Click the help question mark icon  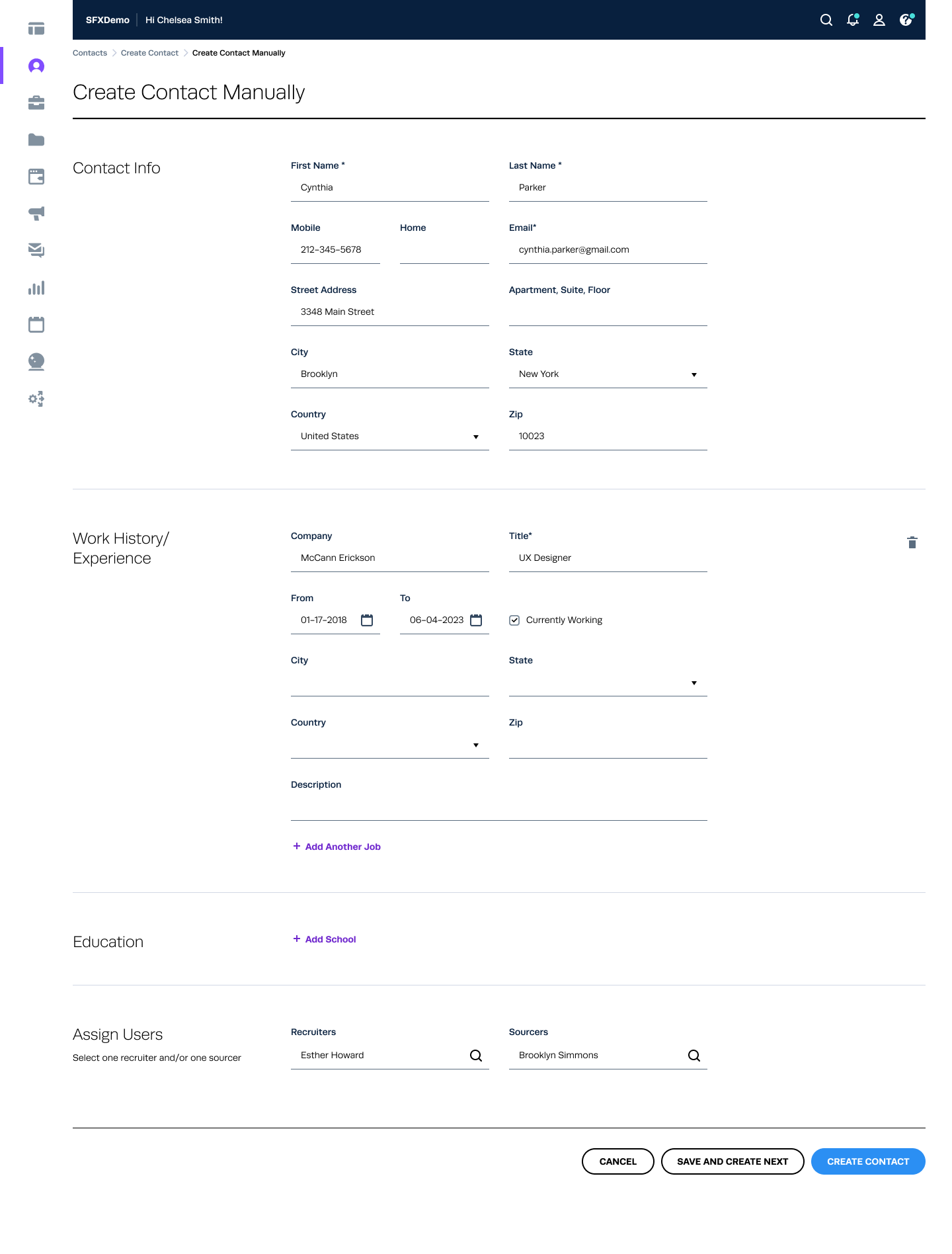point(906,20)
